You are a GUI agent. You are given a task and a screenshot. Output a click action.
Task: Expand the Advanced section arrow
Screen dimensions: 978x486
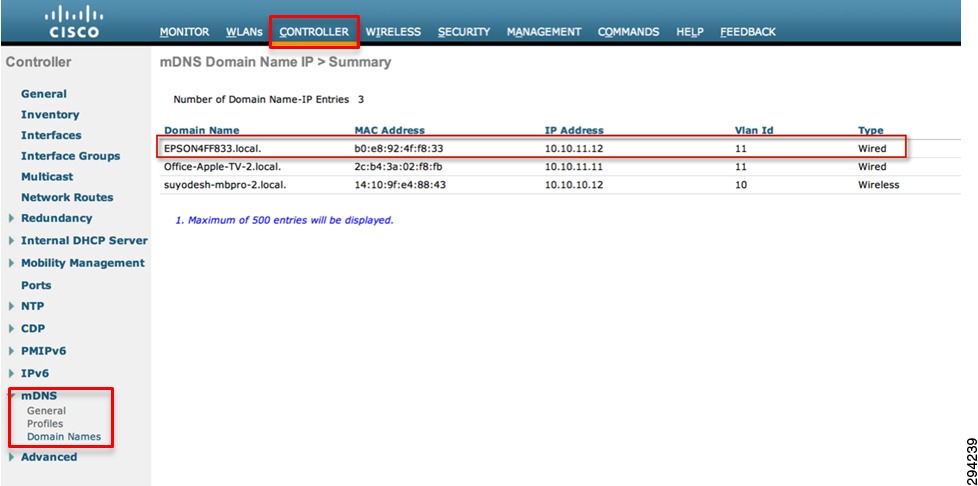tap(12, 457)
